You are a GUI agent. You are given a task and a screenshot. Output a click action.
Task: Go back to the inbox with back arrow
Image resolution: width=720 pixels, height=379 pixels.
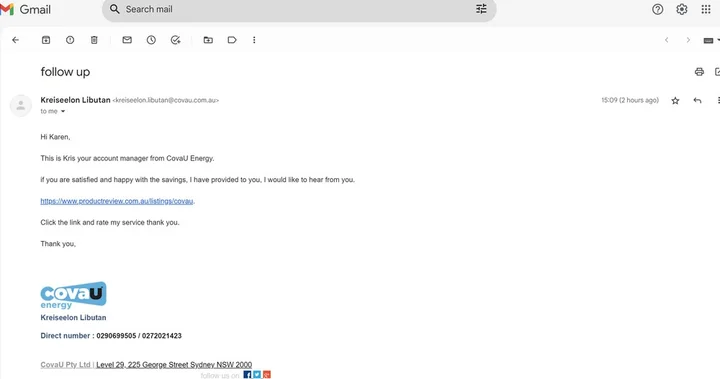point(16,40)
